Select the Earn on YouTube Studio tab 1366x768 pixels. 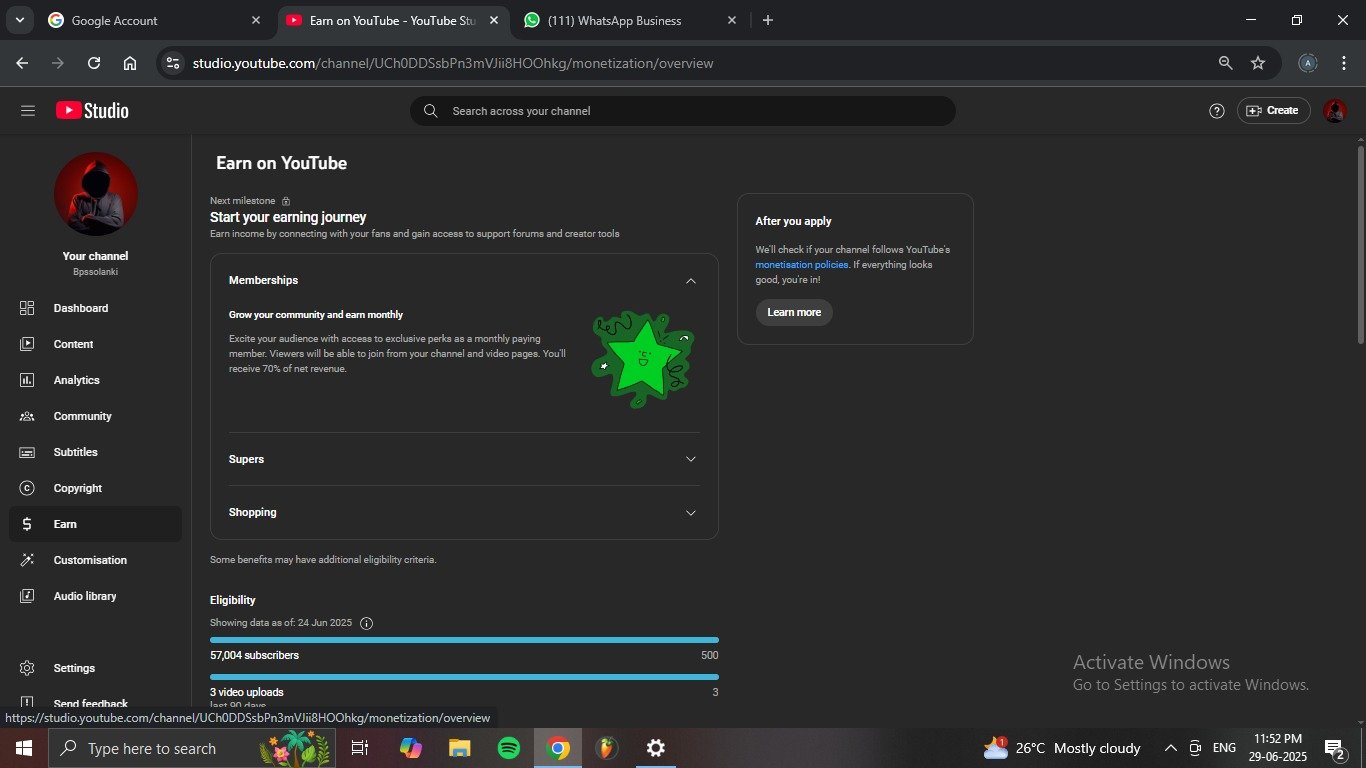tap(391, 20)
